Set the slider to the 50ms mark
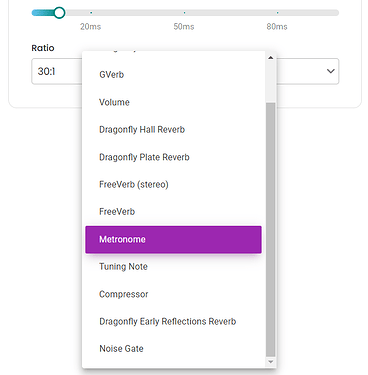This screenshot has width=368, height=375. (x=184, y=13)
